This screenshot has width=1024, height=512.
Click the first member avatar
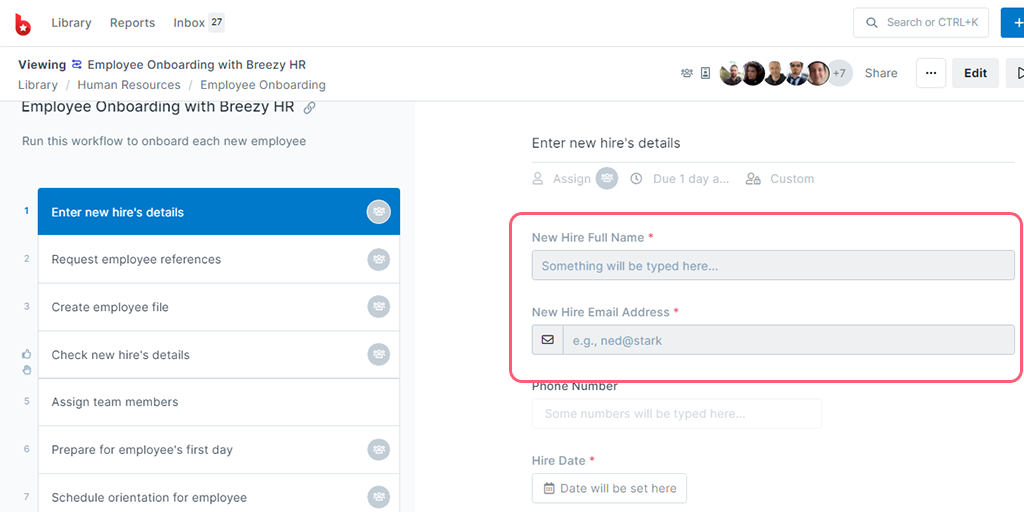pyautogui.click(x=731, y=73)
